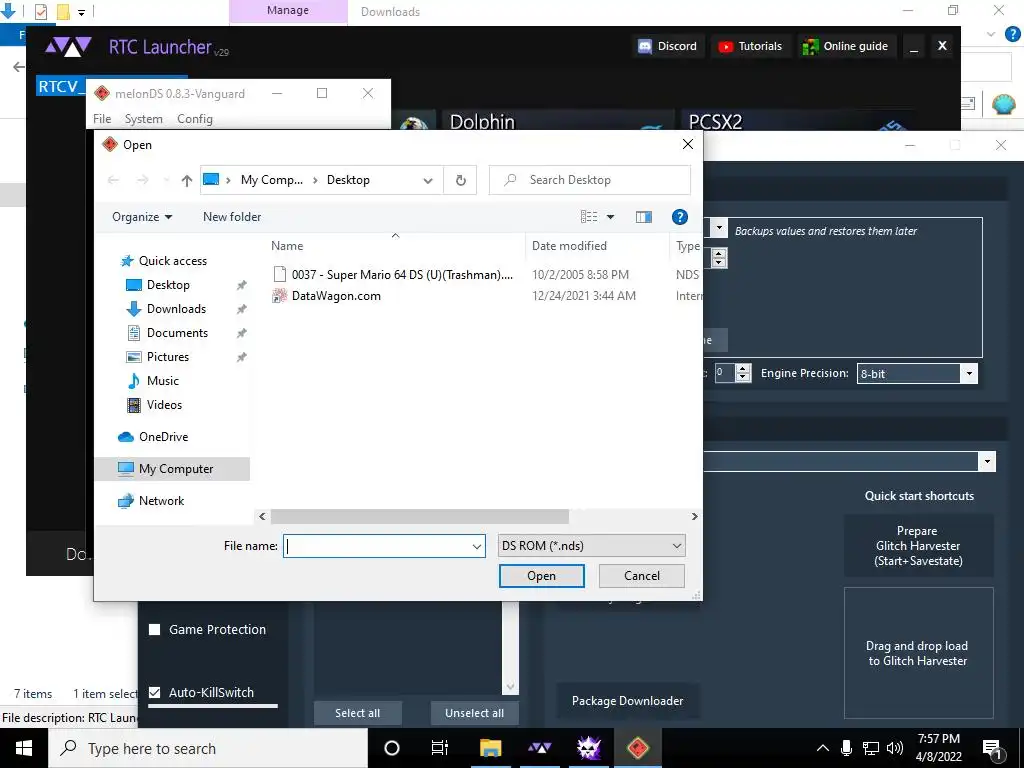
Task: Cancel the Open dialog
Action: click(641, 576)
